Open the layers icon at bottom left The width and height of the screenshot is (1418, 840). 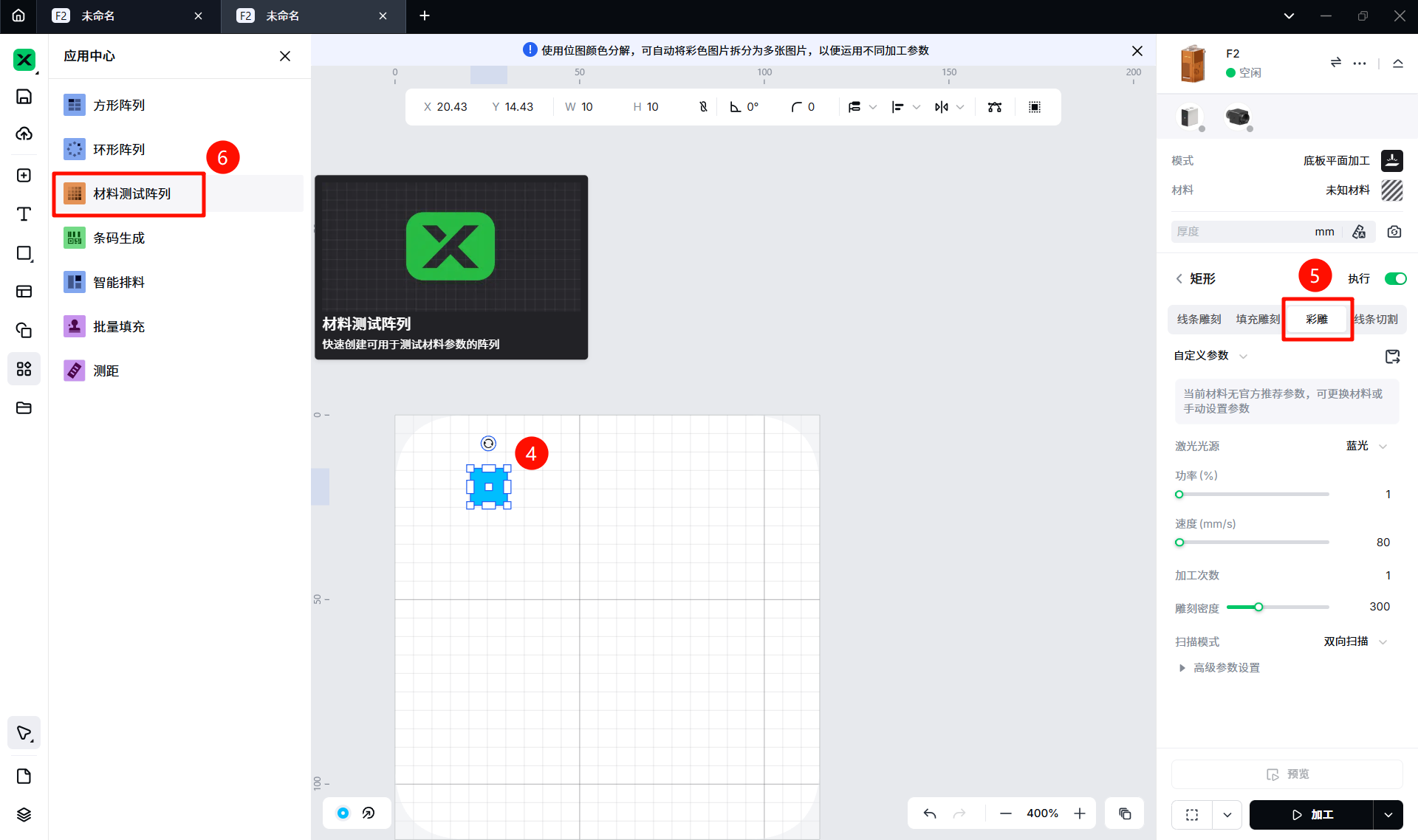pyautogui.click(x=24, y=814)
